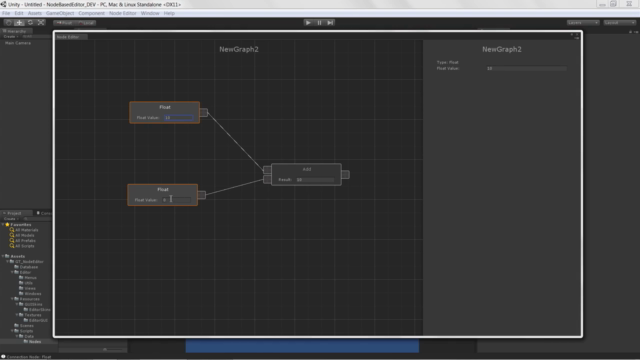This screenshot has height=360, width=640.
Task: Open the Layers dropdown
Action: point(583,23)
